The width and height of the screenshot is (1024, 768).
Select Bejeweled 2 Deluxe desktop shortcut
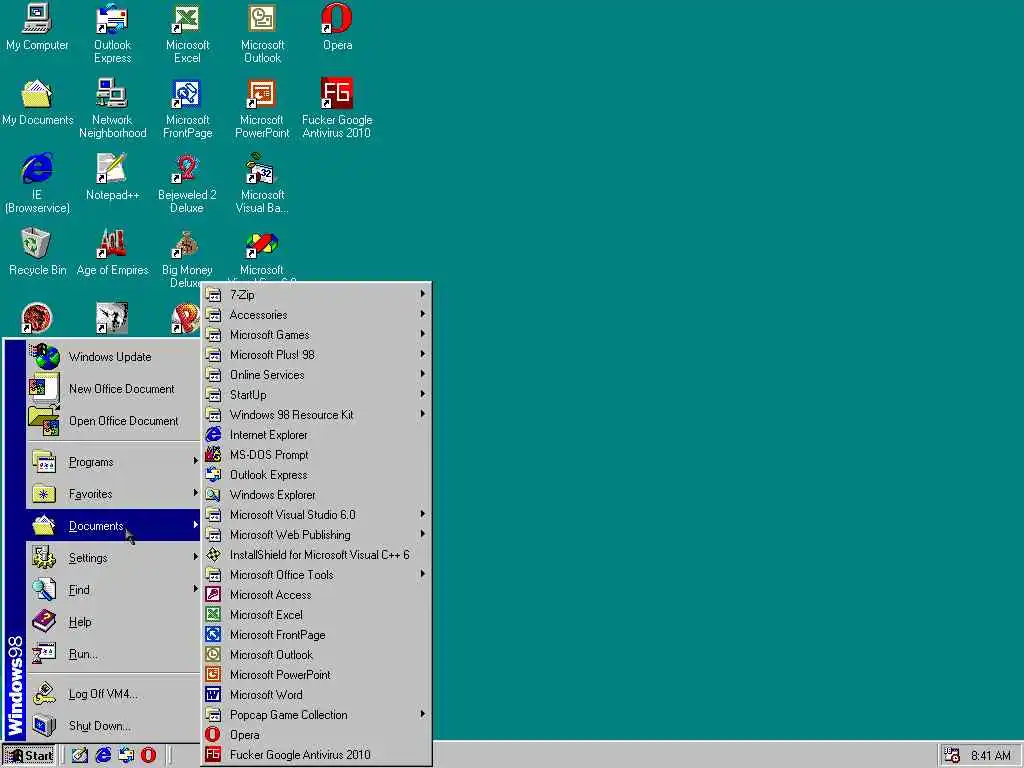187,184
